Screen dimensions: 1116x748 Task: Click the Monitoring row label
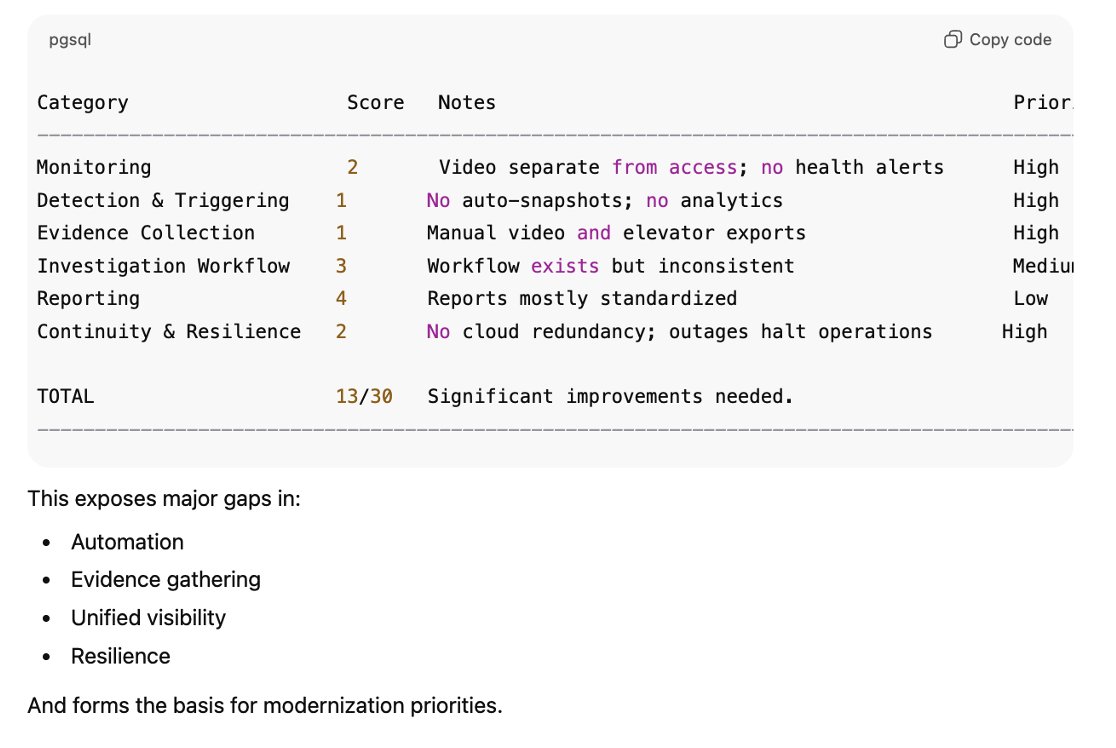(x=94, y=167)
